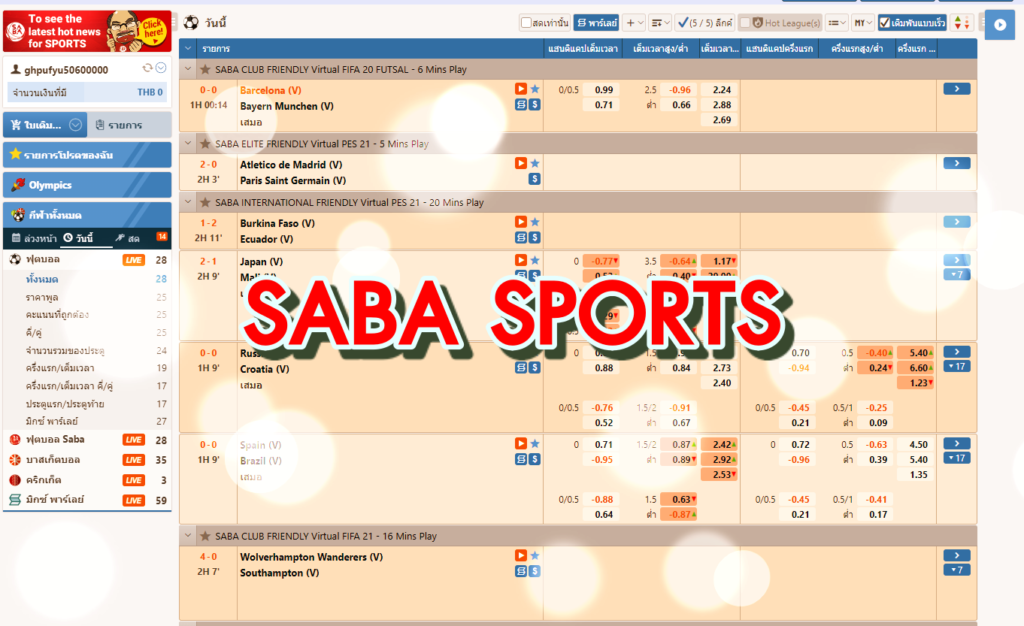Select ทั้งหมด all football markets
The image size is (1024, 626).
point(42,279)
